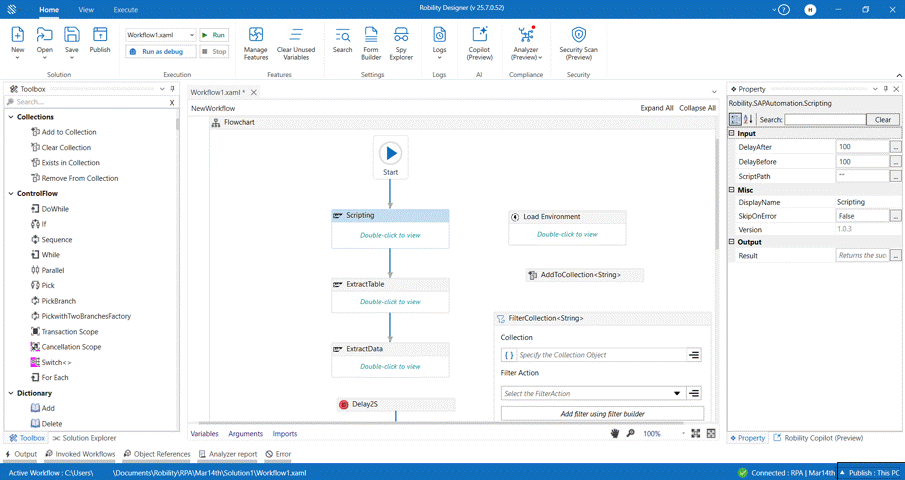Image resolution: width=905 pixels, height=480 pixels.
Task: Collapse the ControlFlow category
Action: [x=11, y=194]
